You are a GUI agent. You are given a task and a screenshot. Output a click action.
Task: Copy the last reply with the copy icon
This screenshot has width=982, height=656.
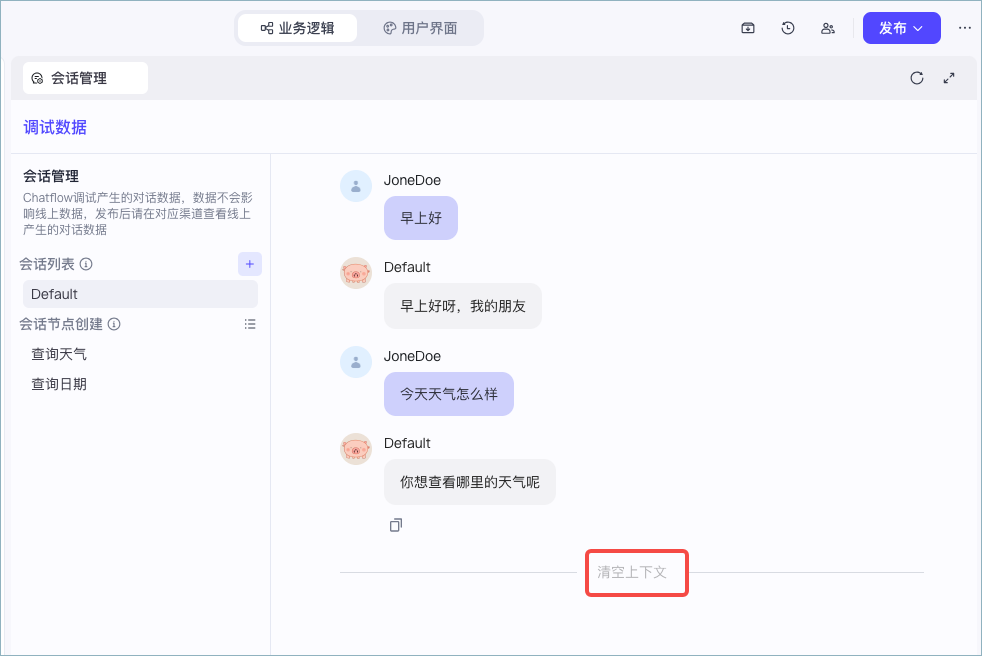[396, 525]
